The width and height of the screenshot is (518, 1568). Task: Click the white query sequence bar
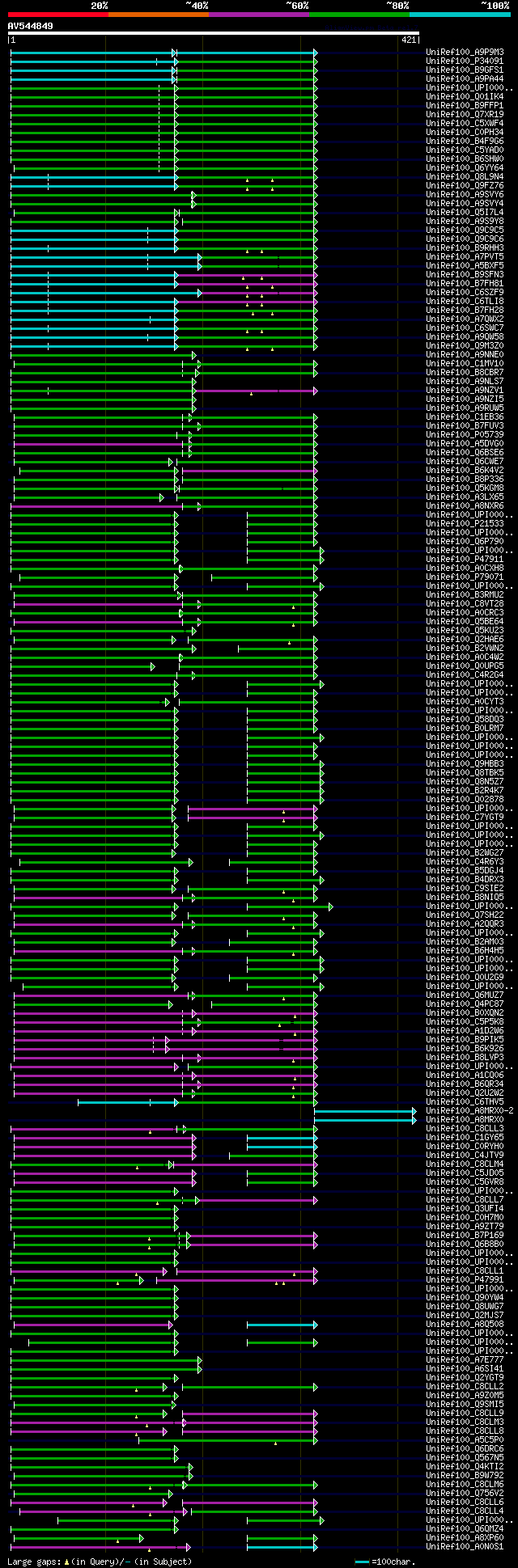[x=214, y=33]
